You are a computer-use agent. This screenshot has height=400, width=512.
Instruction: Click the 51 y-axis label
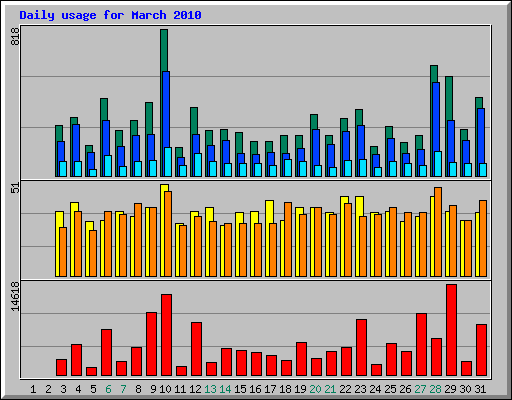point(15,188)
